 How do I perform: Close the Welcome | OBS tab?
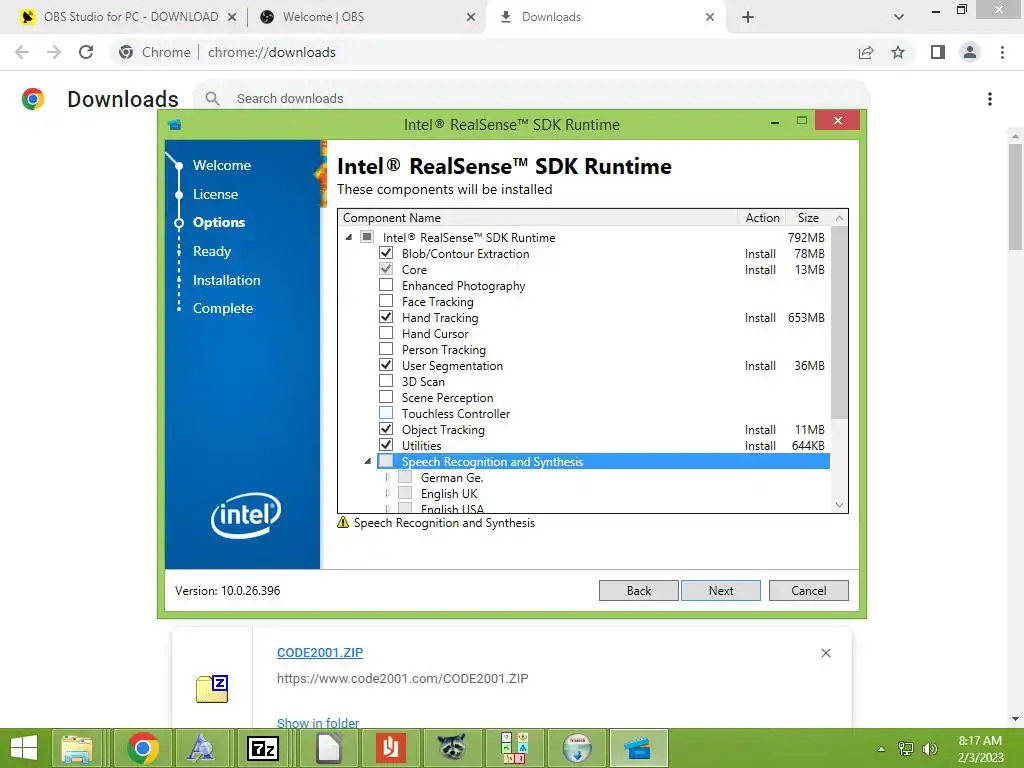click(x=470, y=17)
